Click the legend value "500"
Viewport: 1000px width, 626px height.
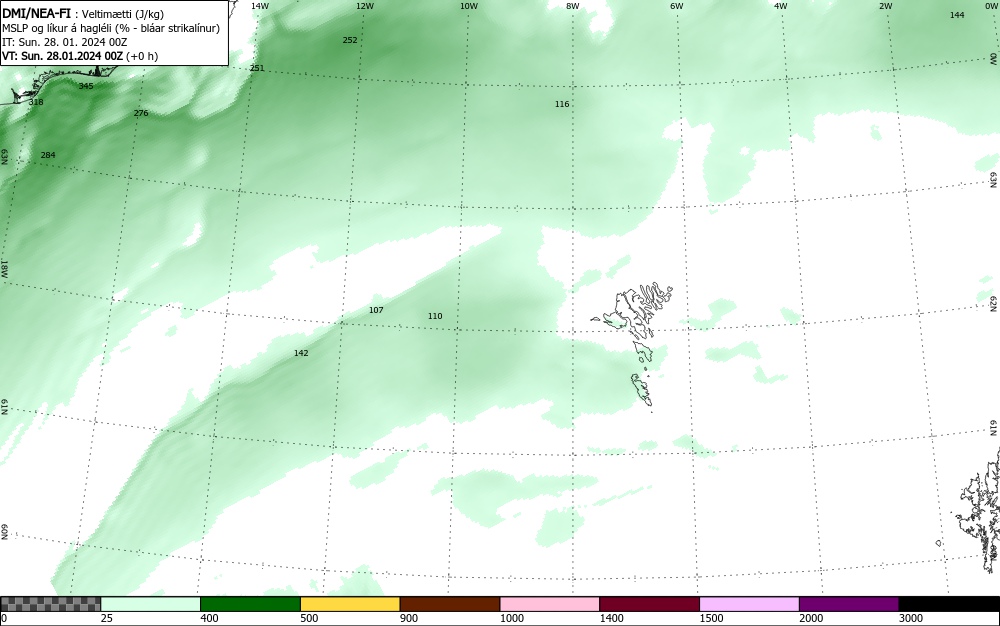(309, 618)
